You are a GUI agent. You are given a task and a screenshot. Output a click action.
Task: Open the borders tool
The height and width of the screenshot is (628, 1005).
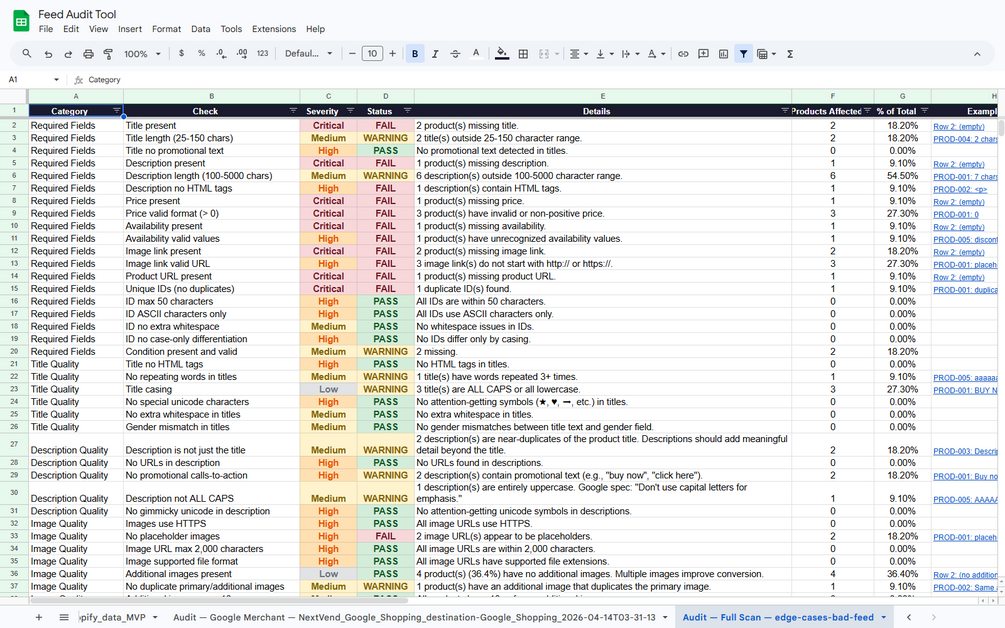(x=523, y=54)
